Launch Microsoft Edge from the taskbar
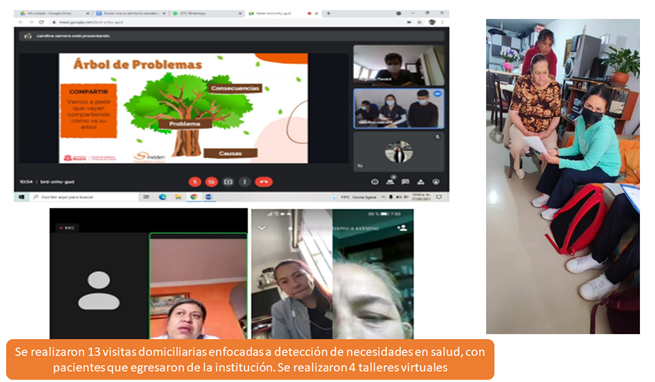This screenshot has width=655, height=382. (x=162, y=197)
